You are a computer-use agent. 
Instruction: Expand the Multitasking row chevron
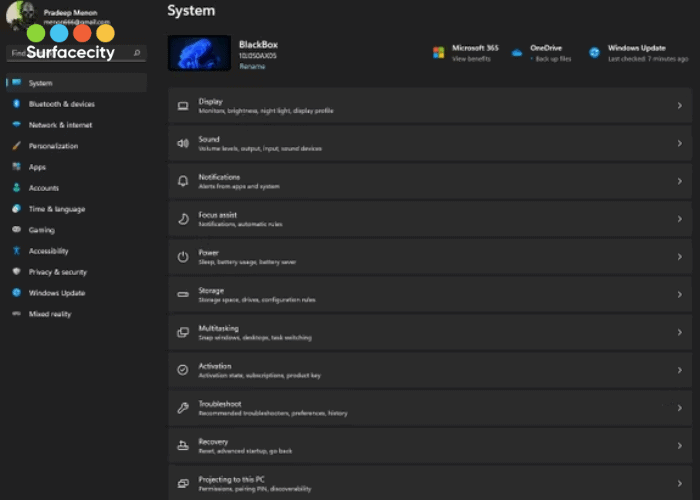(x=679, y=333)
